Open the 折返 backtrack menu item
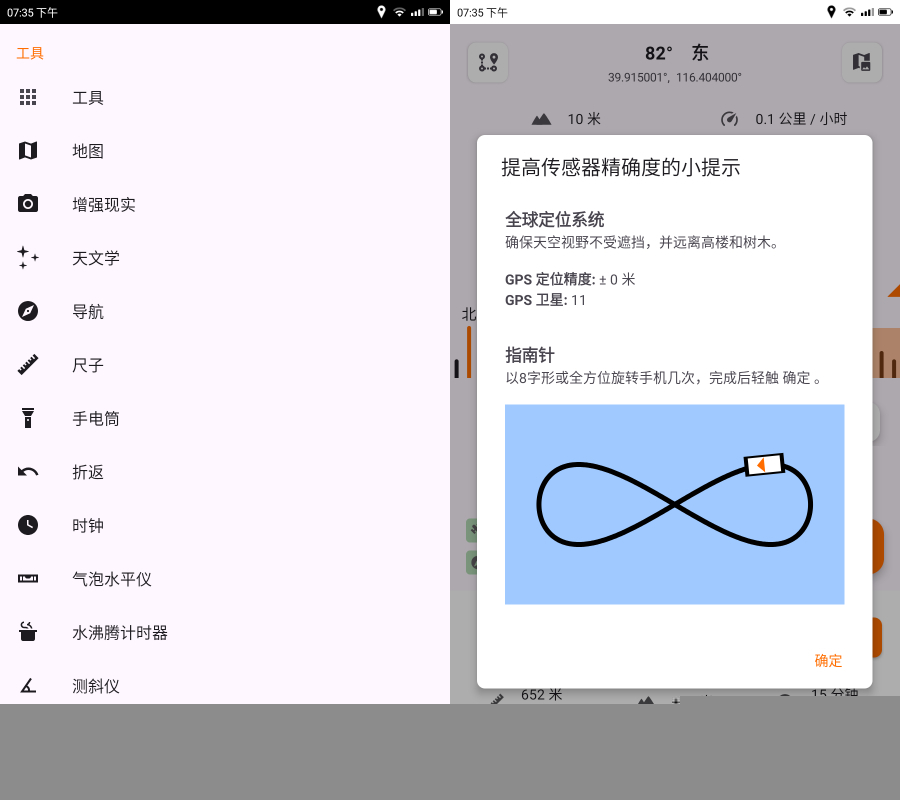The width and height of the screenshot is (900, 800). pyautogui.click(x=88, y=472)
